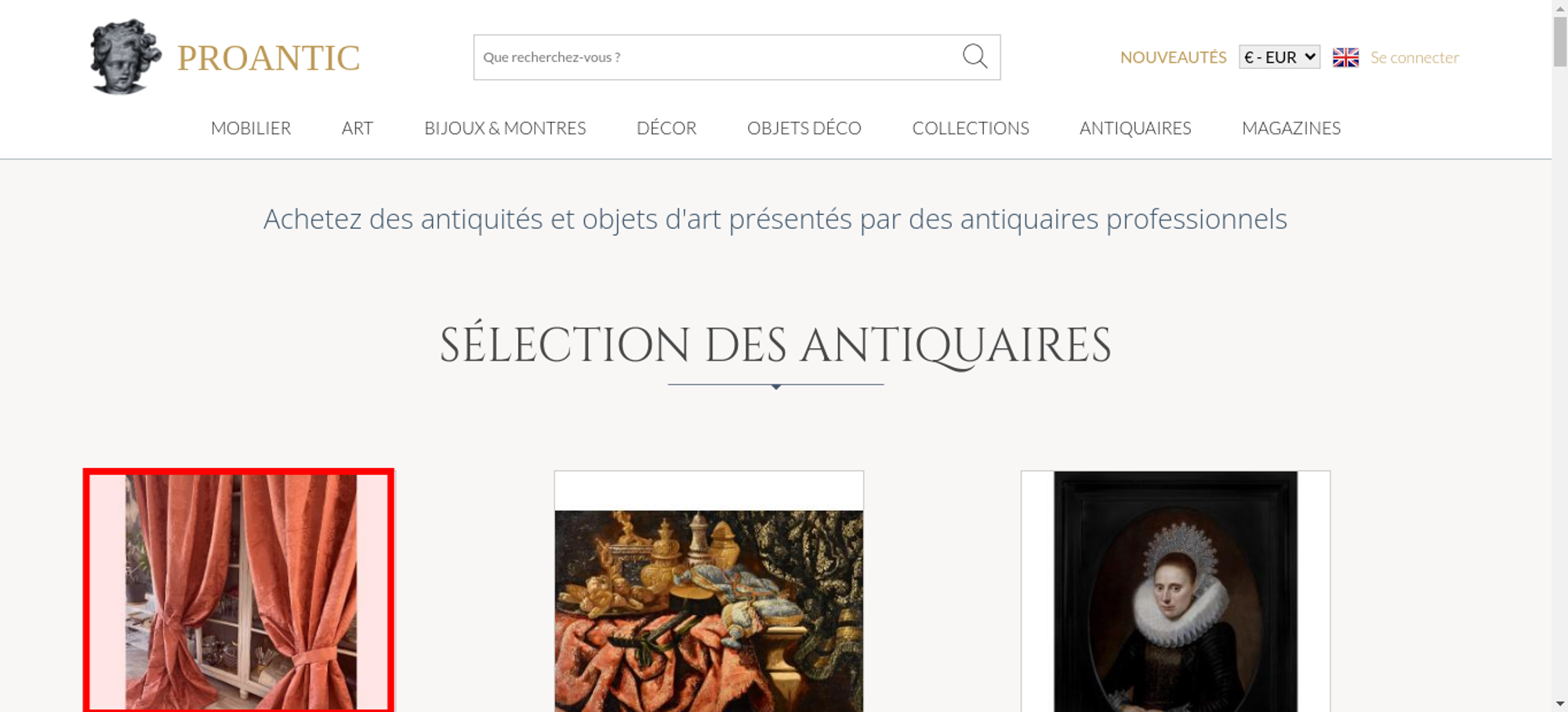This screenshot has height=712, width=1568.
Task: Open the ART menu
Action: click(x=358, y=128)
